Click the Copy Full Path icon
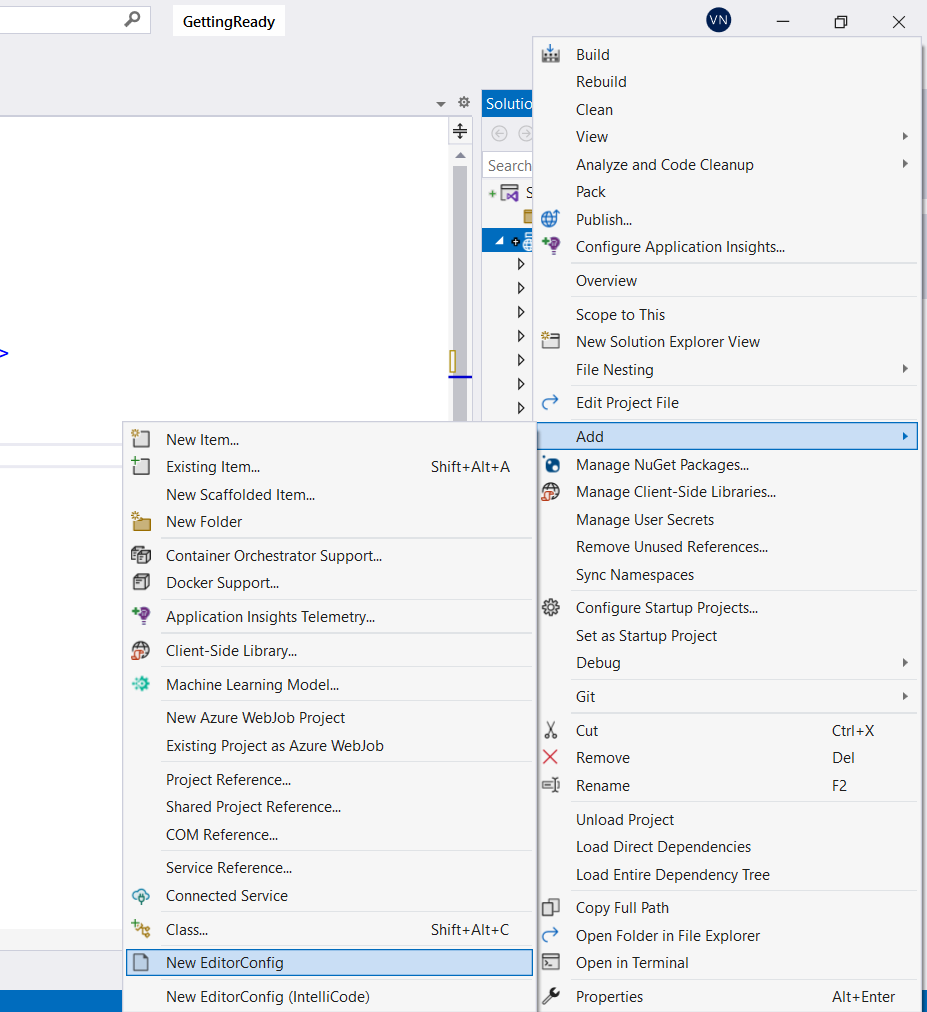Viewport: 927px width, 1012px height. [x=551, y=907]
